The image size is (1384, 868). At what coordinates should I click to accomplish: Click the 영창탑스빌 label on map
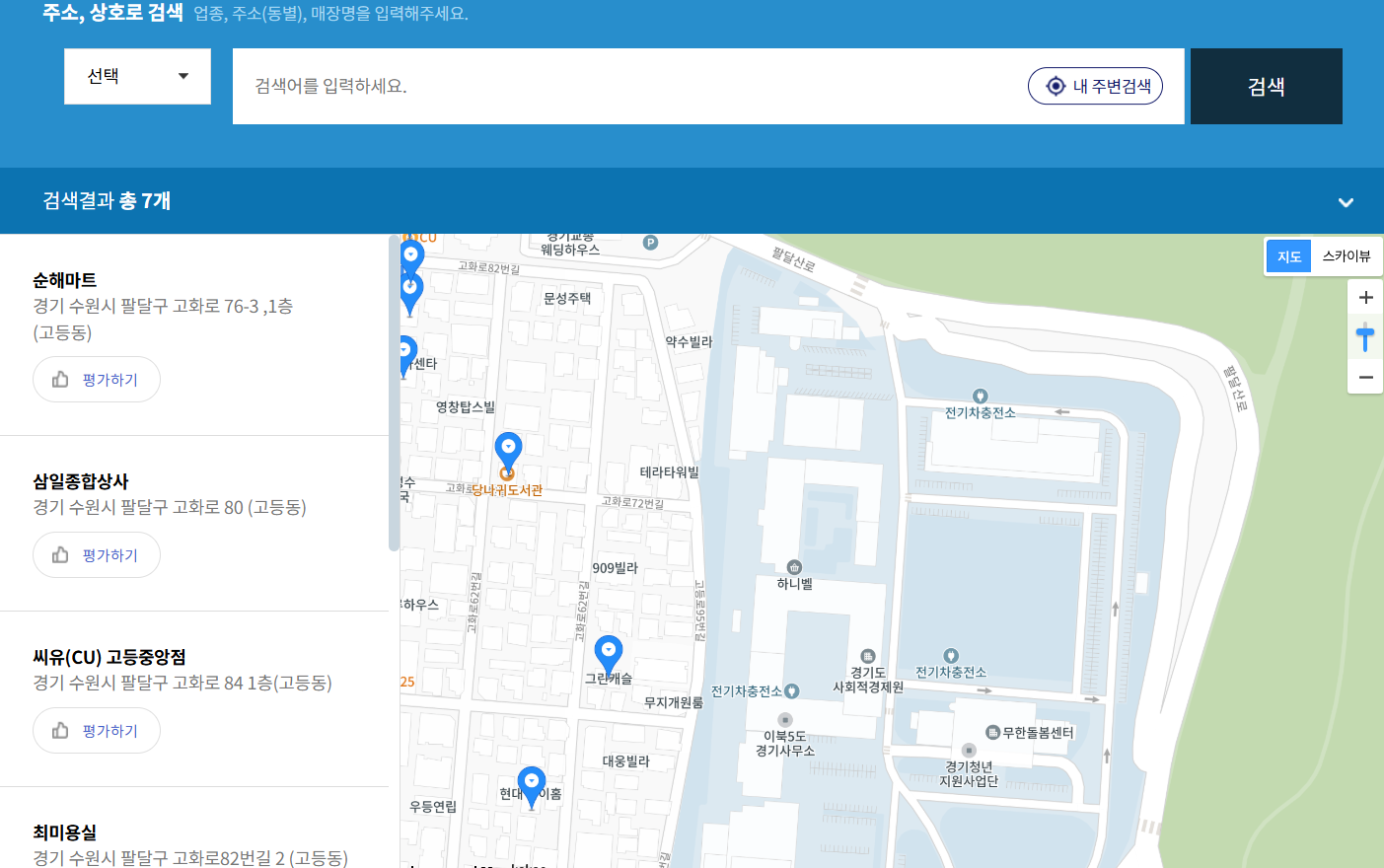(x=466, y=407)
